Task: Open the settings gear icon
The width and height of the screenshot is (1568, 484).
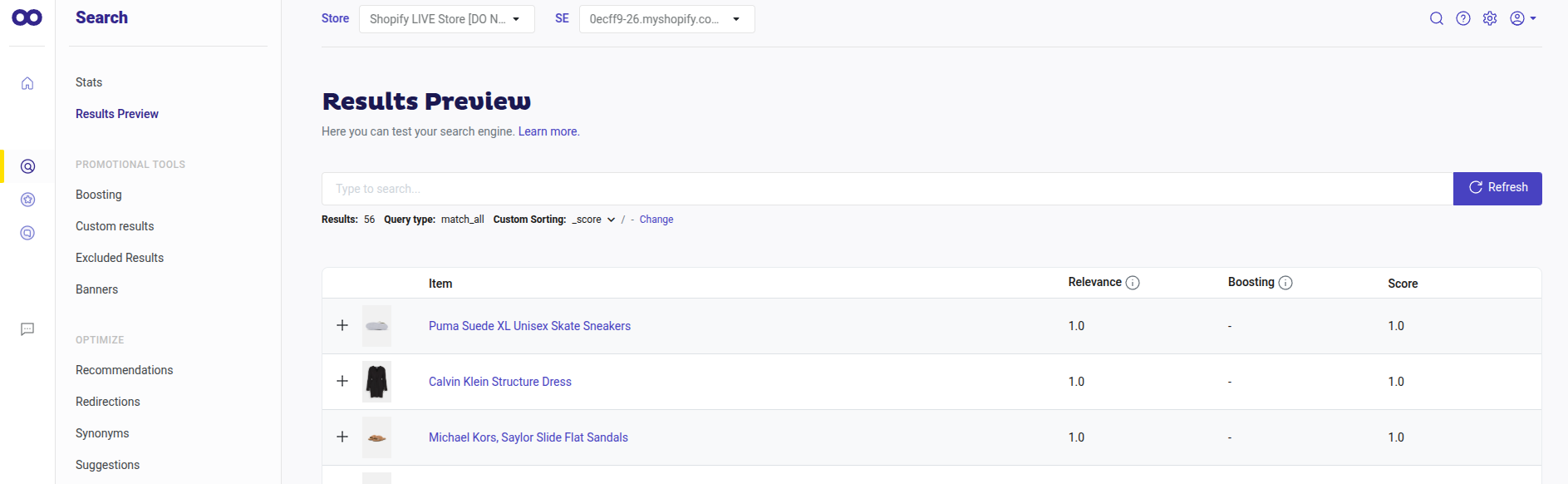Action: (x=1490, y=18)
